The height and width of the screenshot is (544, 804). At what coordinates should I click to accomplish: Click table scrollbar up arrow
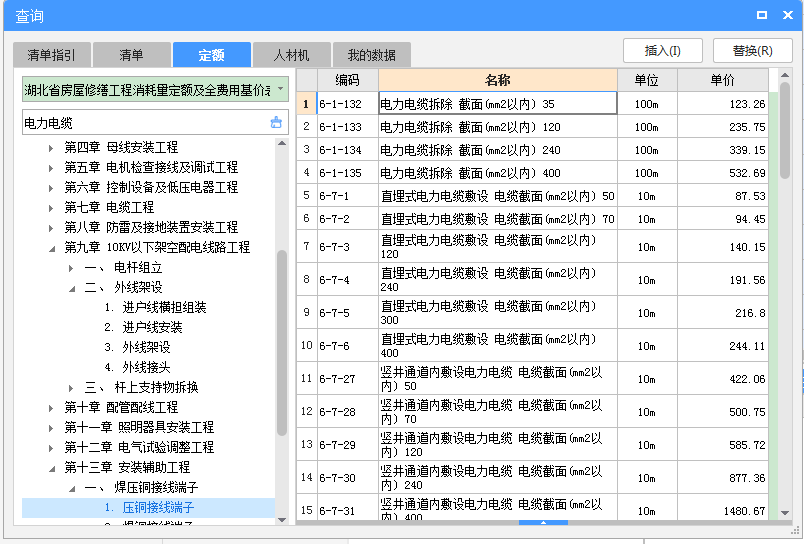[x=785, y=75]
